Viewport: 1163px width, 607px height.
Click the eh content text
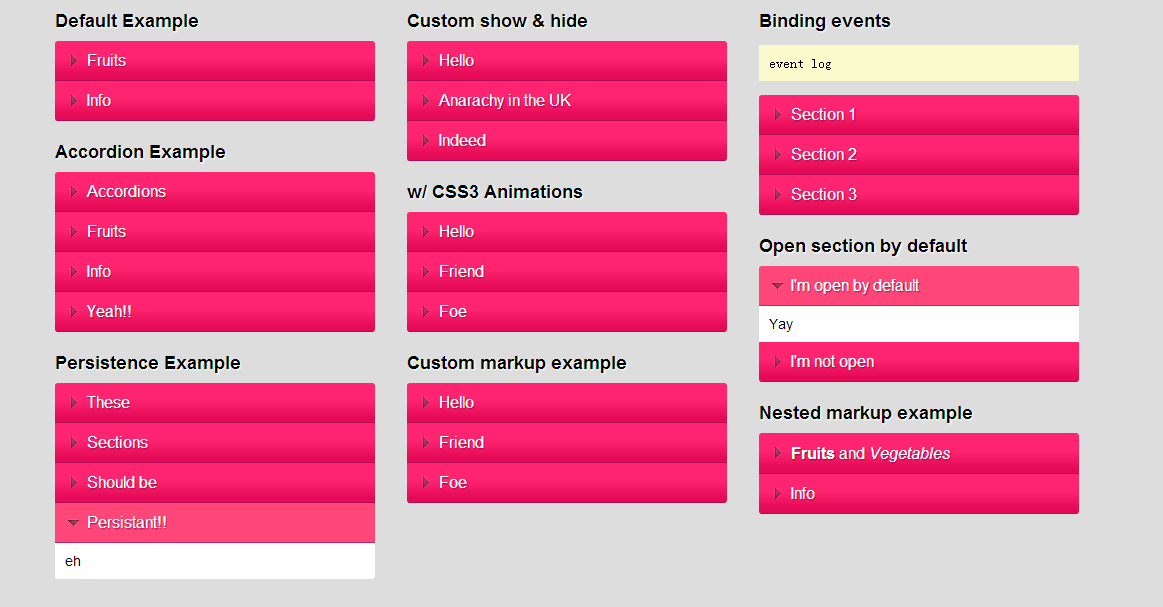73,562
